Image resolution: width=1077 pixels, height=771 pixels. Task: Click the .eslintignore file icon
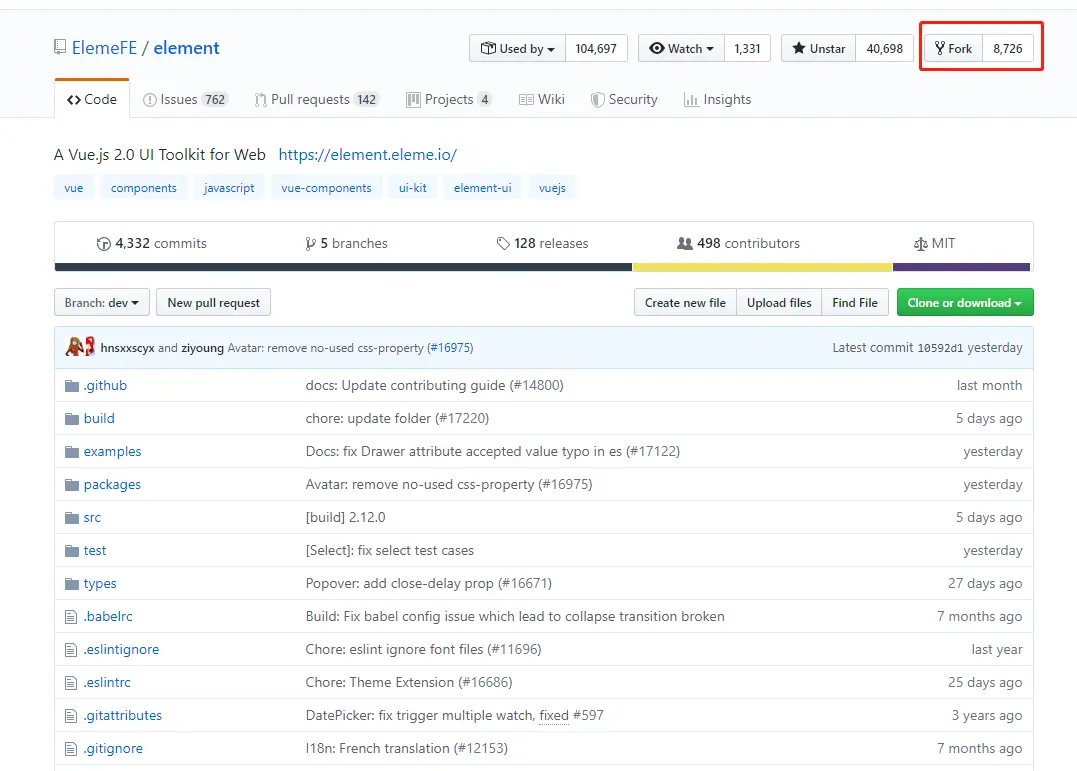tap(71, 649)
